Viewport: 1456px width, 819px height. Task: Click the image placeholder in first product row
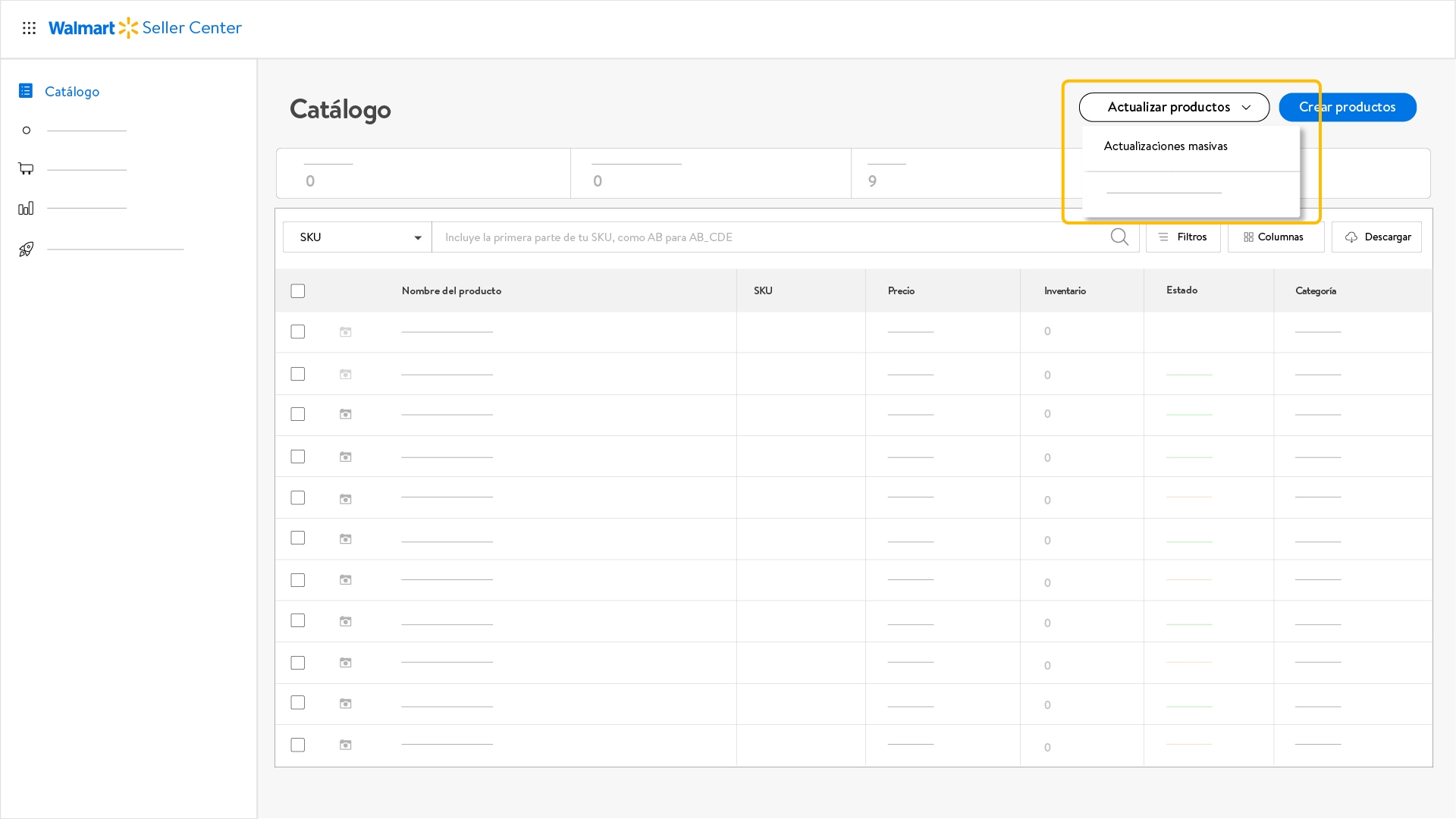[346, 332]
